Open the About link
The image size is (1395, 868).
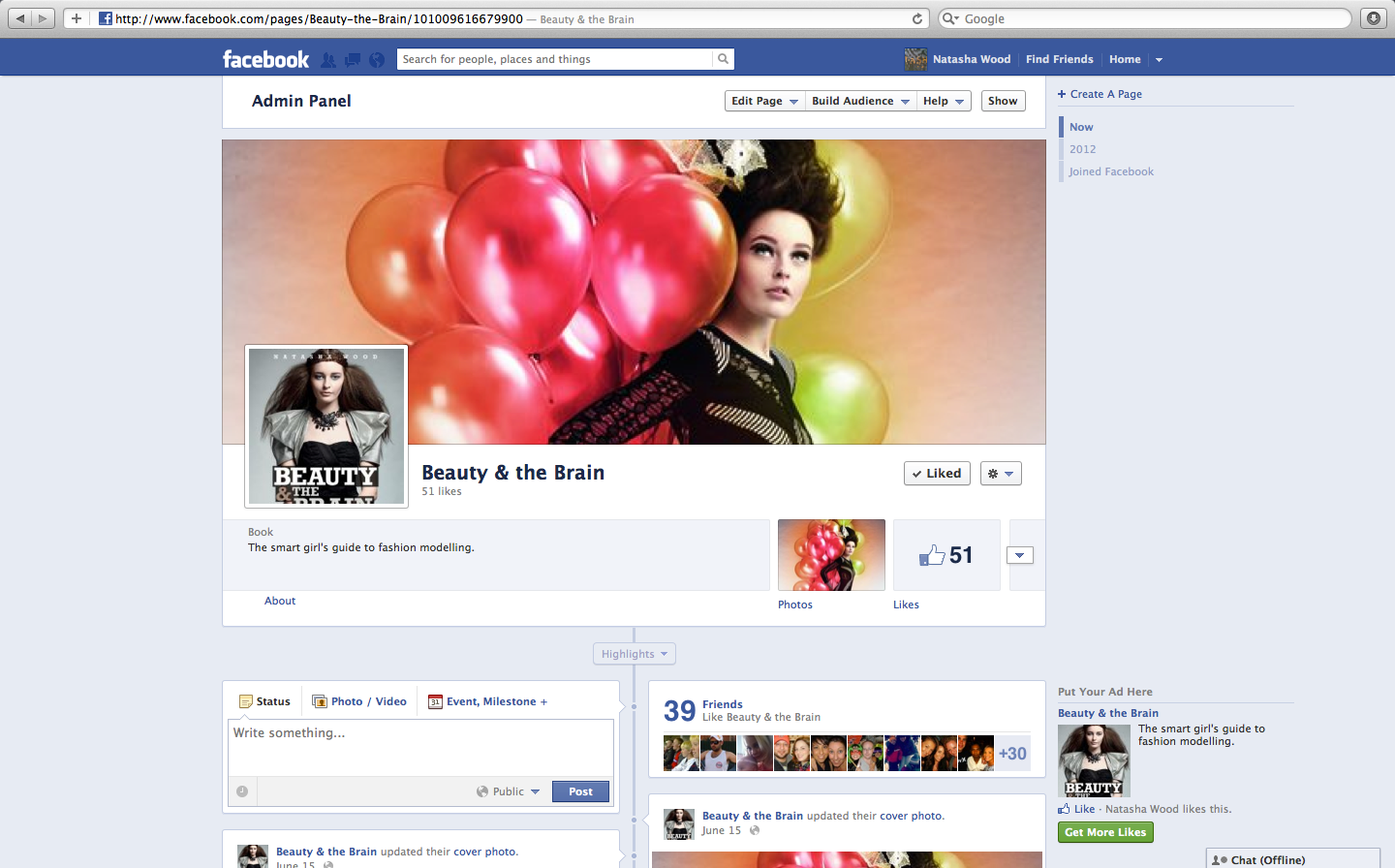coord(280,601)
